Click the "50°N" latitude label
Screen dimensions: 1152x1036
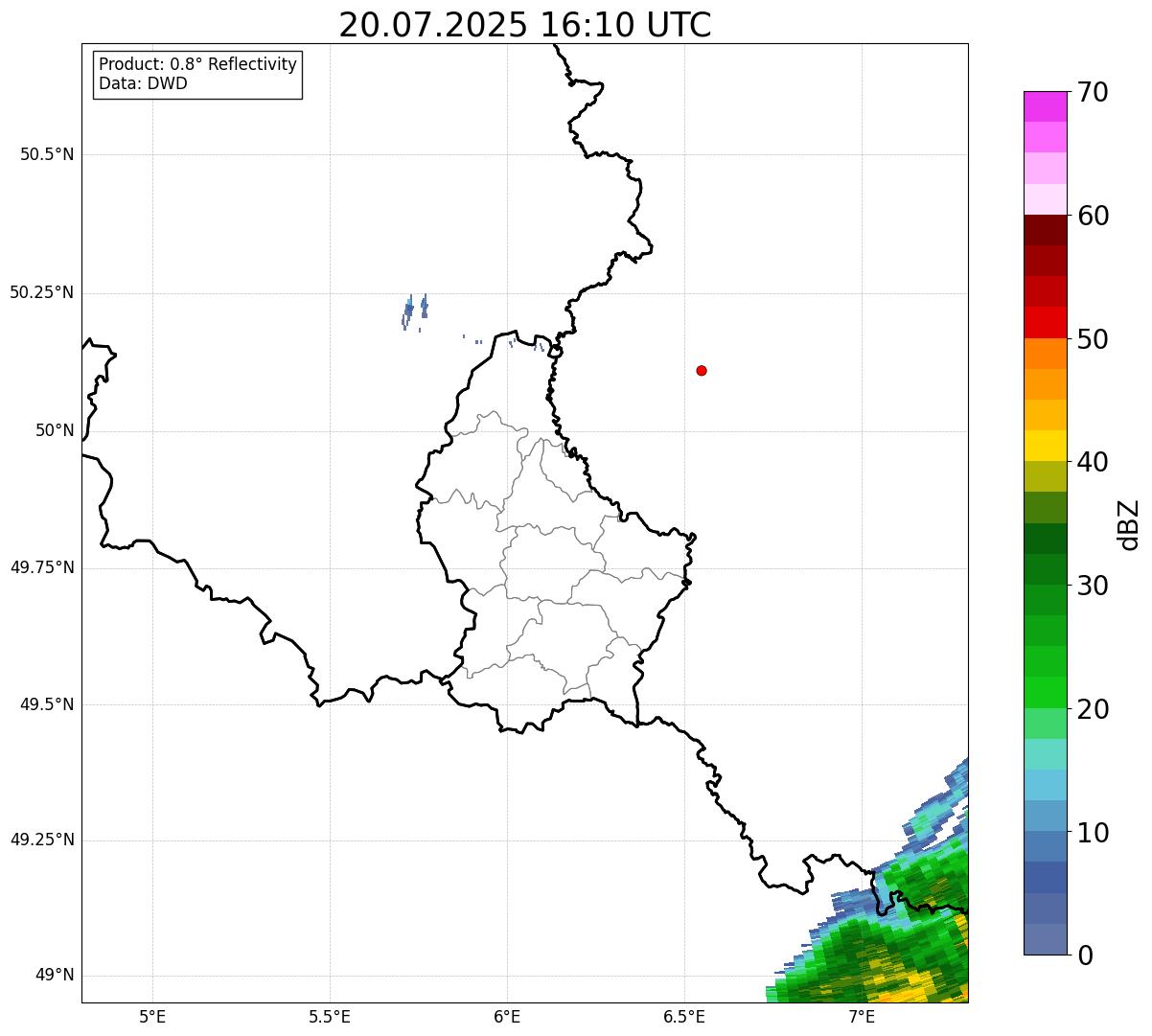55,430
